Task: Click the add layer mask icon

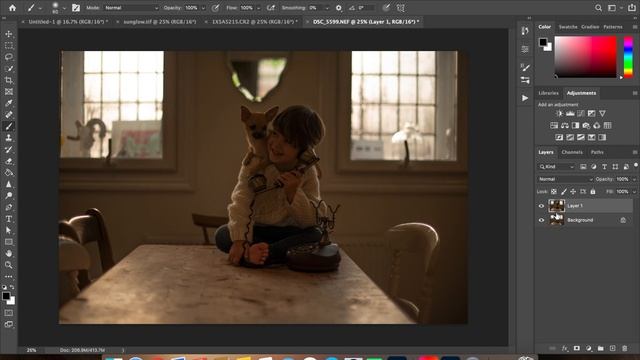Action: 576,348
